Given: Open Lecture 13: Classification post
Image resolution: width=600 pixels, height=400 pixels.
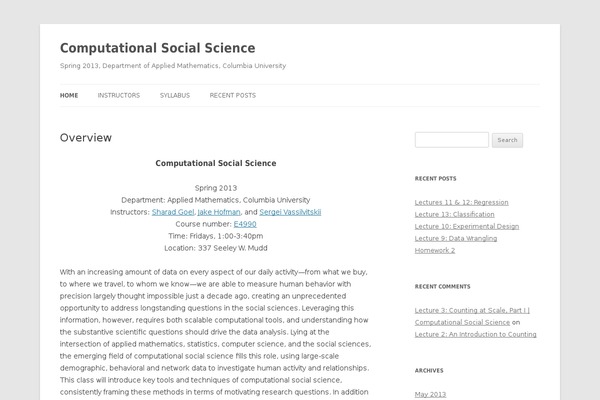Looking at the screenshot, I should point(454,214).
